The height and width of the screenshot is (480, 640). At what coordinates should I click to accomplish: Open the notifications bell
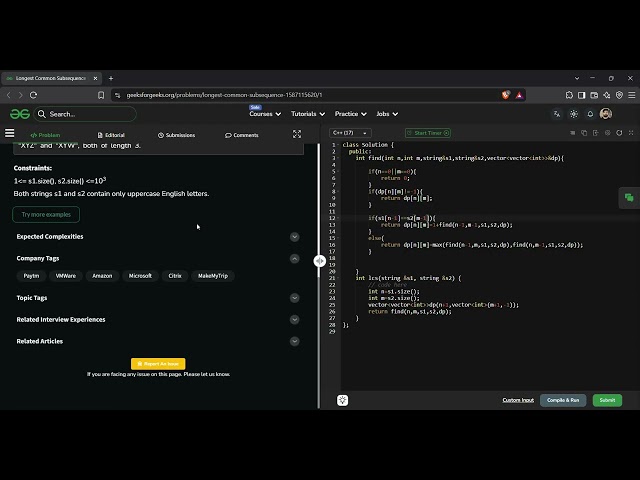coord(590,114)
